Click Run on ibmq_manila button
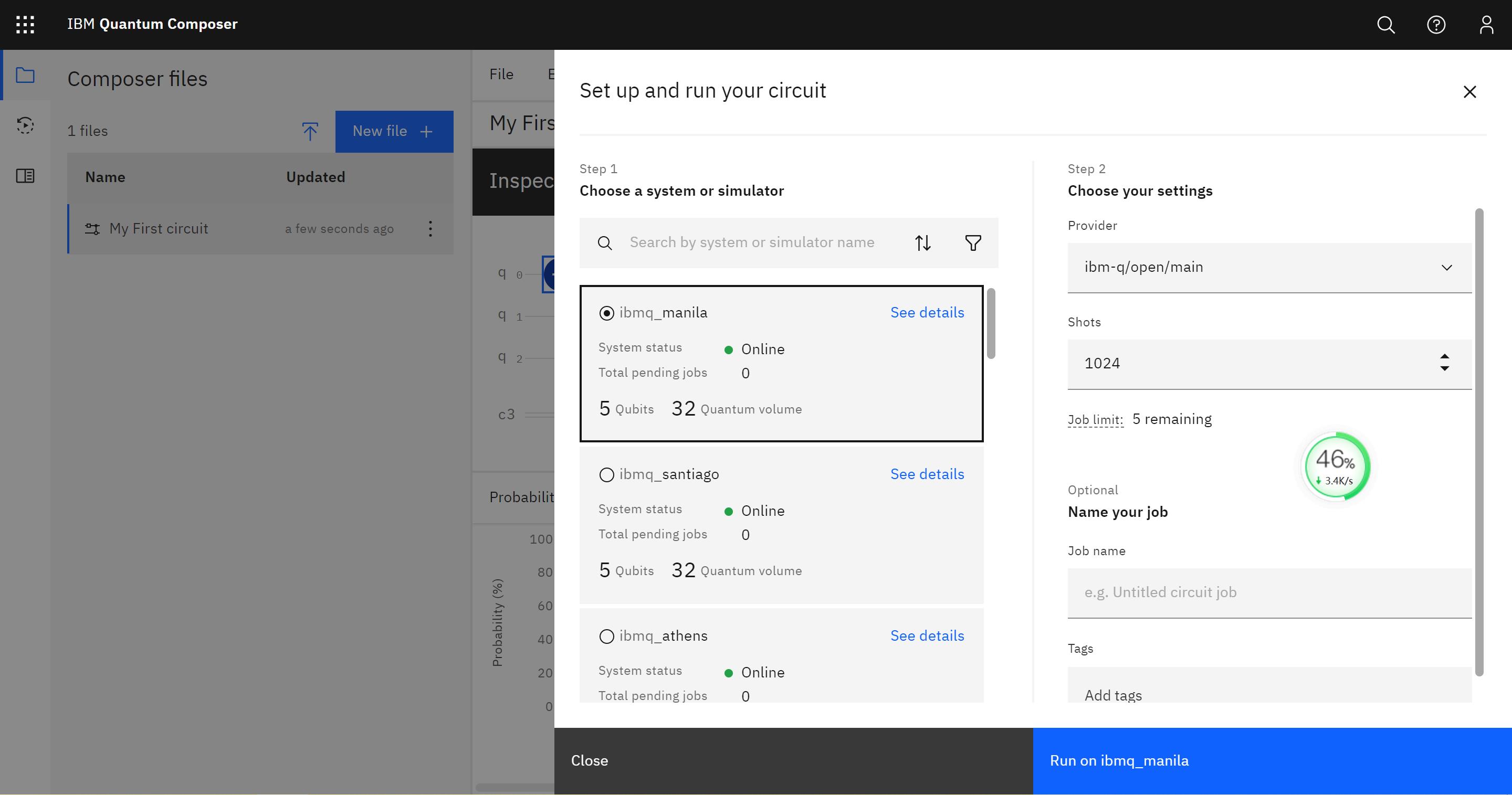The width and height of the screenshot is (1512, 795). (1272, 761)
